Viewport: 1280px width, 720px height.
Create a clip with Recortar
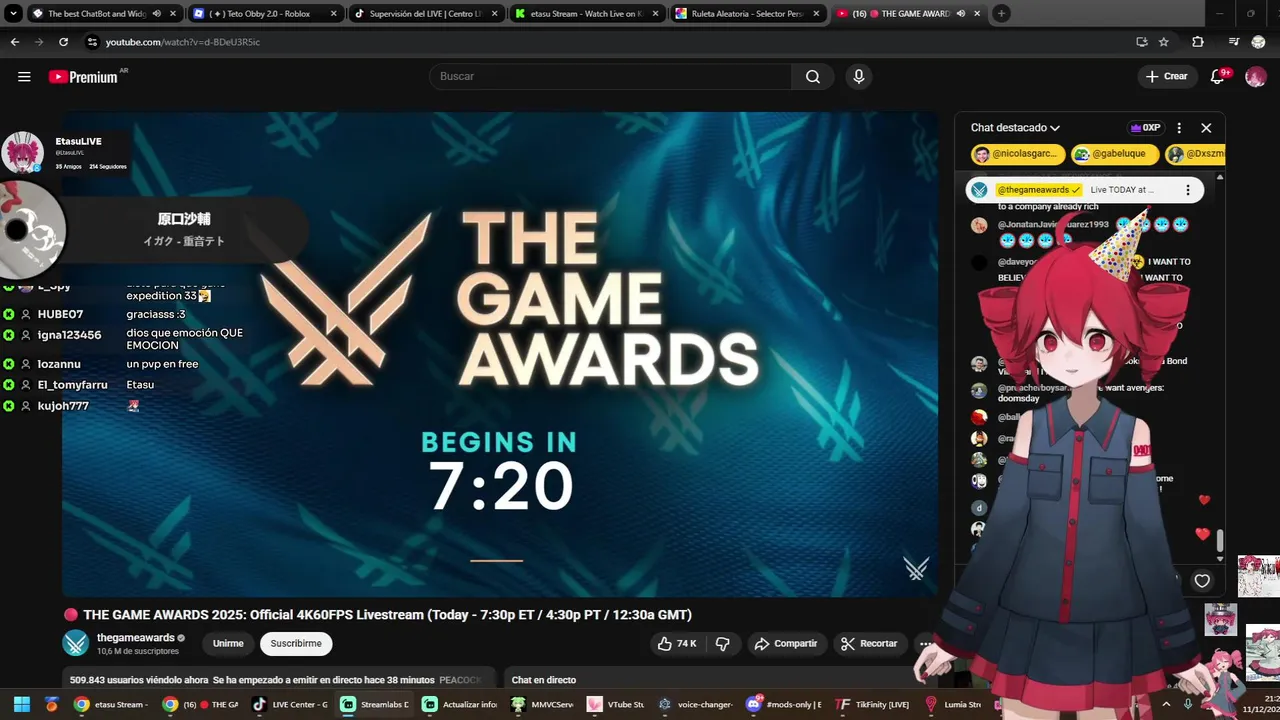click(x=868, y=644)
